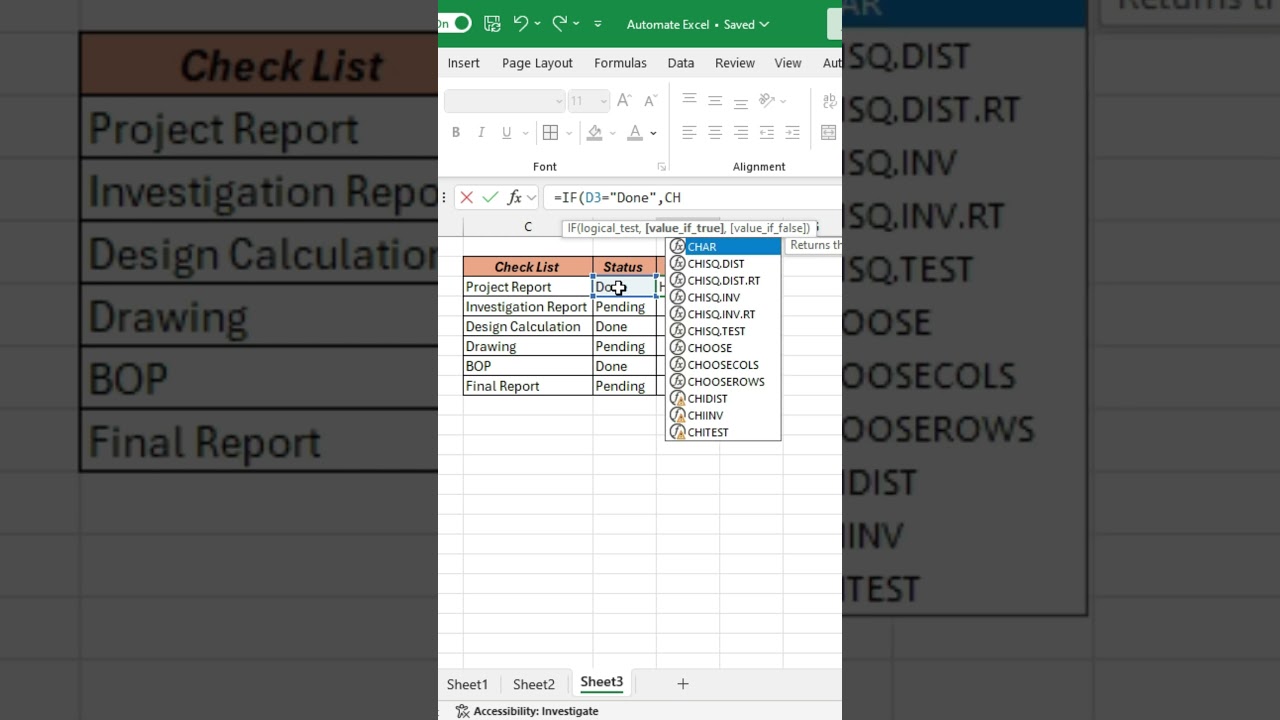Click Bottom Align icon
The height and width of the screenshot is (720, 1280).
741,100
